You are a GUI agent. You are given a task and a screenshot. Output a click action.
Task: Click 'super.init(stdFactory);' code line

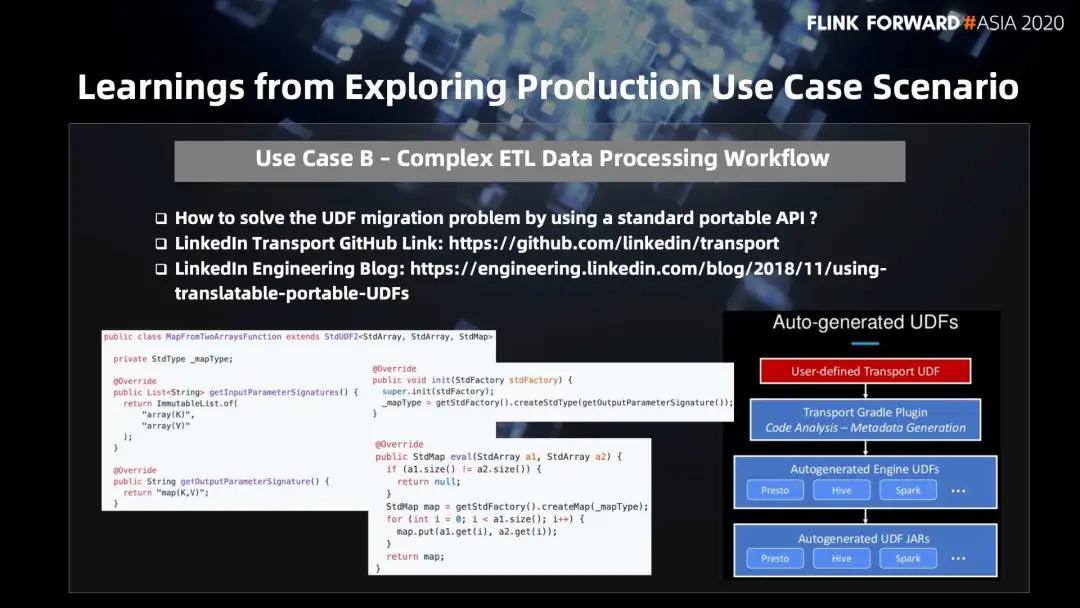[x=438, y=391]
